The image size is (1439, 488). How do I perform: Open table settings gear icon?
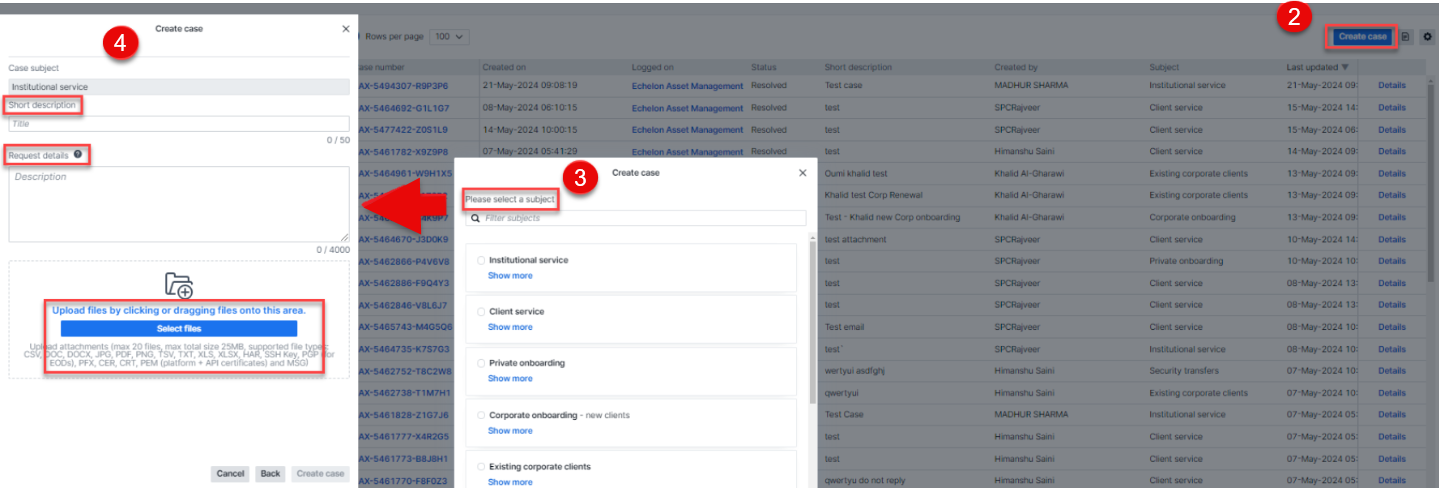coord(1427,37)
